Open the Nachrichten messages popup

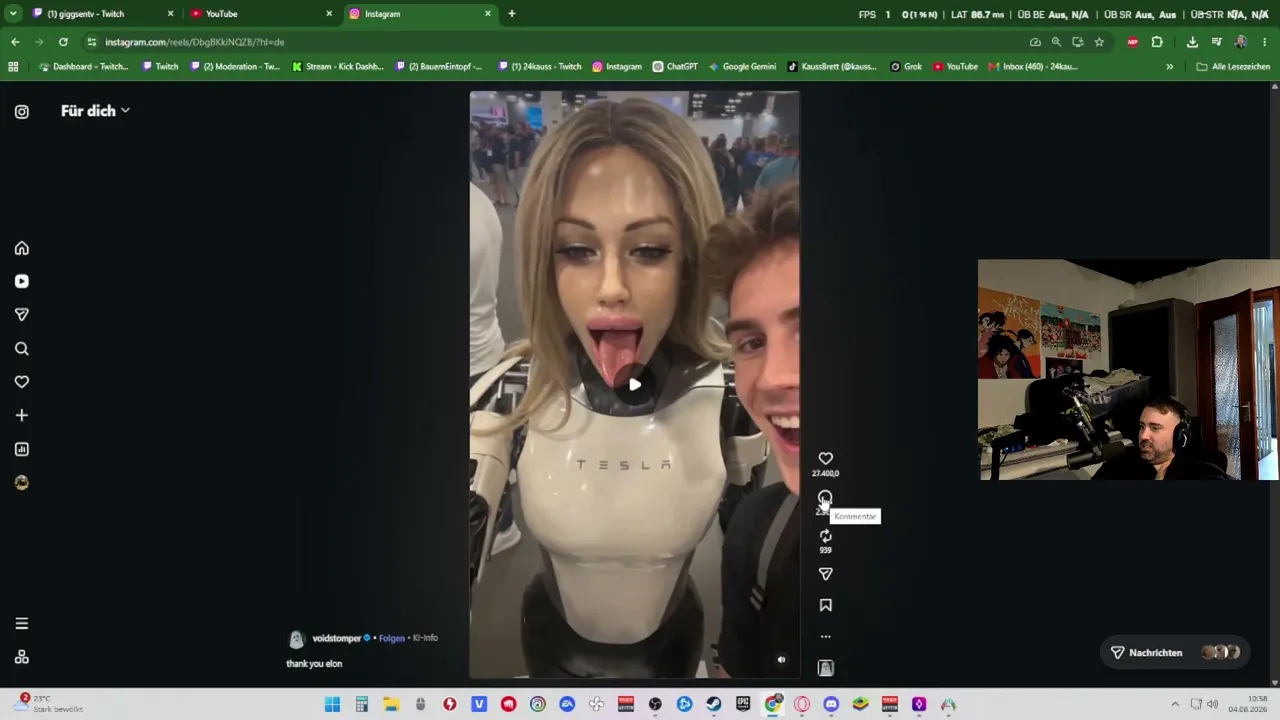point(1175,652)
